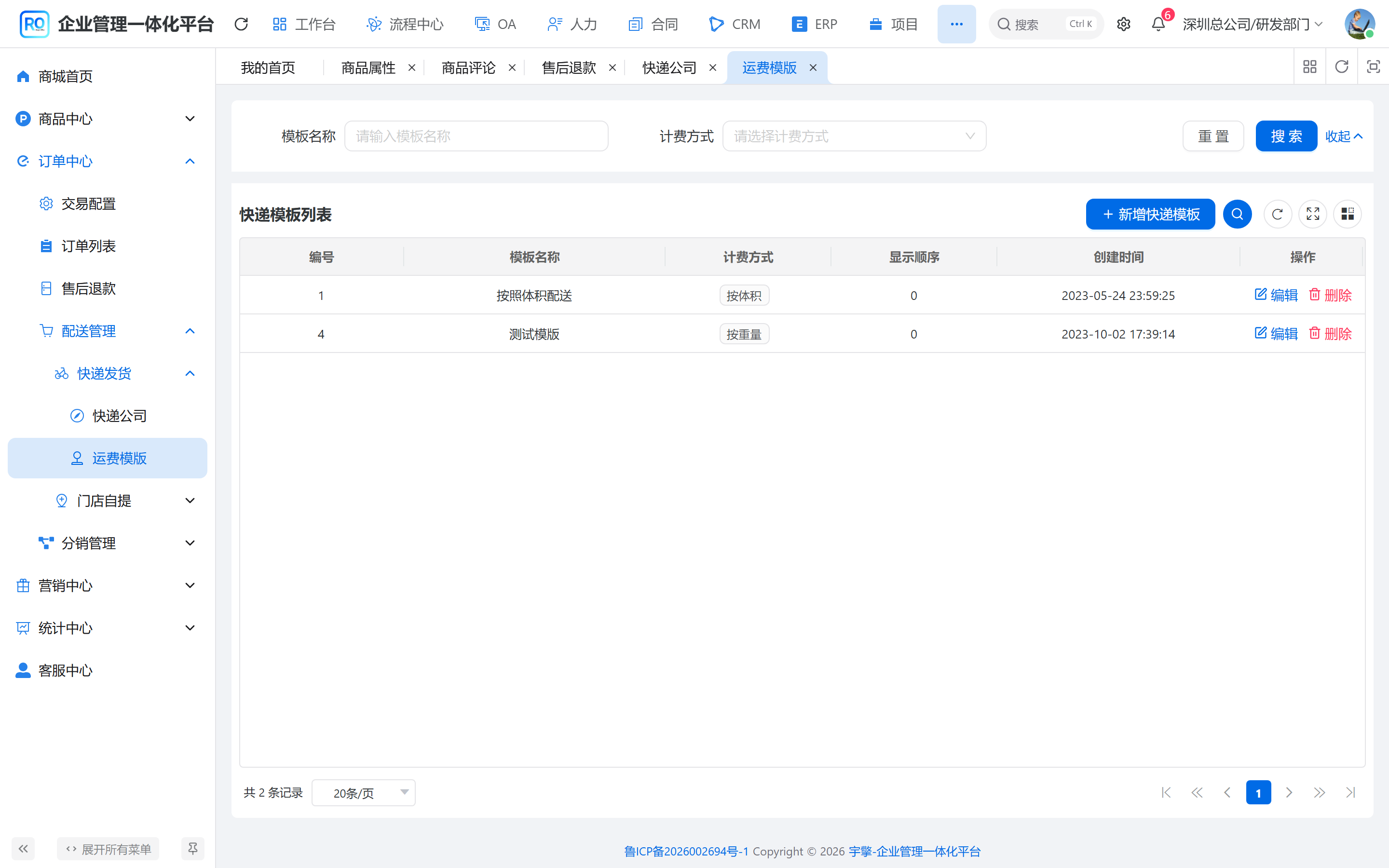Expand the 分销管理 menu
Screen dimensions: 1389x868
pyautogui.click(x=108, y=543)
